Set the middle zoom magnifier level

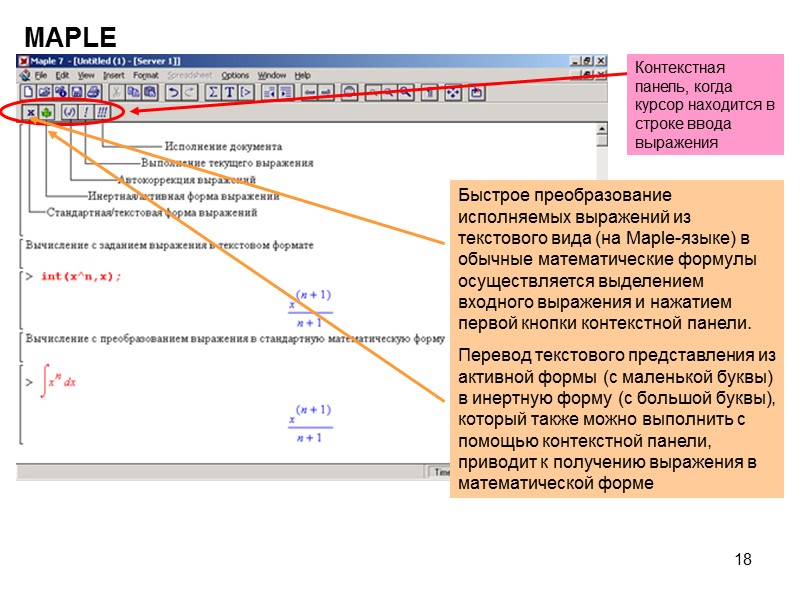pyautogui.click(x=389, y=92)
